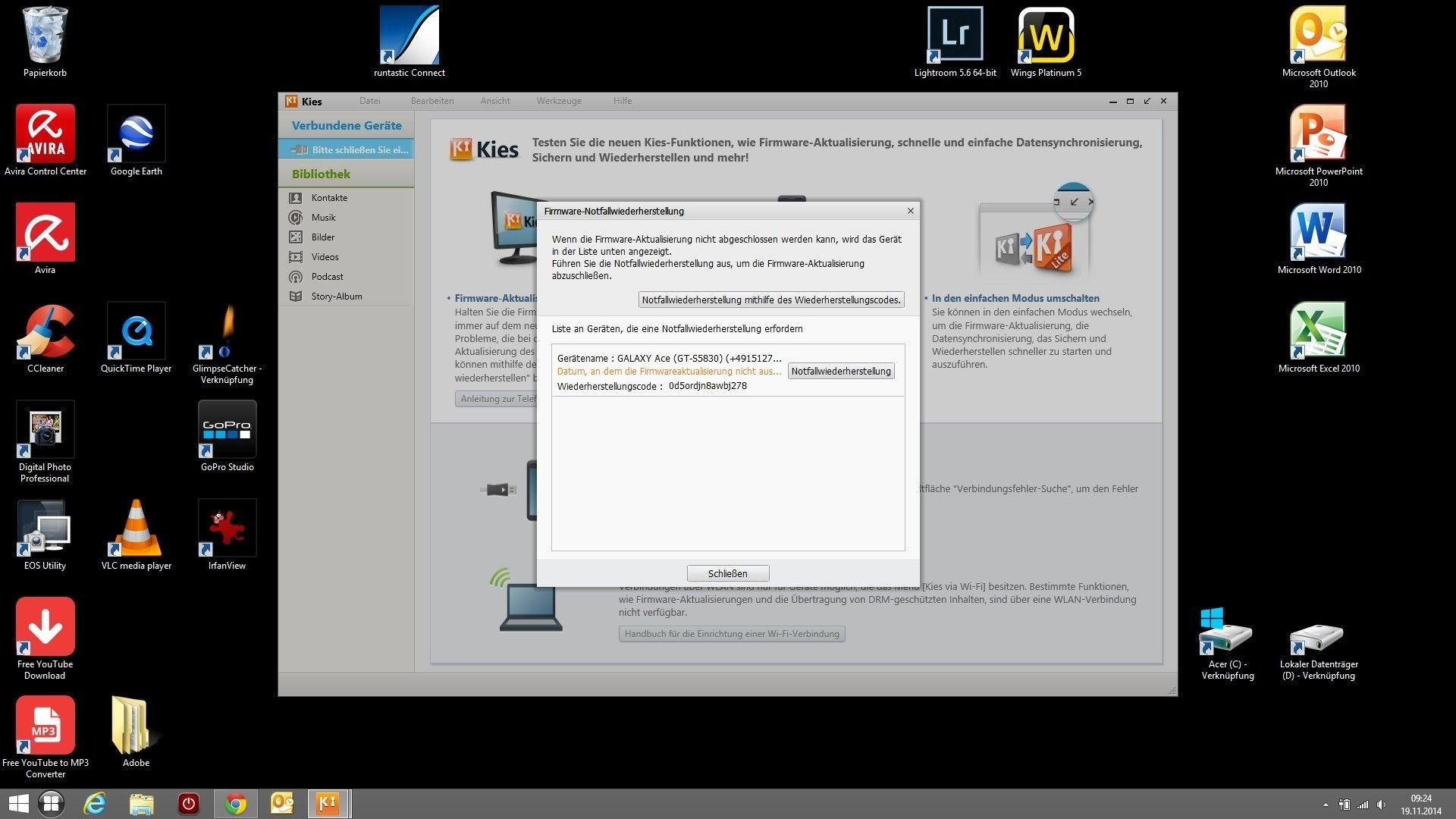
Task: Click orange 'Datum, an dem die Firmwareaktualisierung' text
Action: 669,372
